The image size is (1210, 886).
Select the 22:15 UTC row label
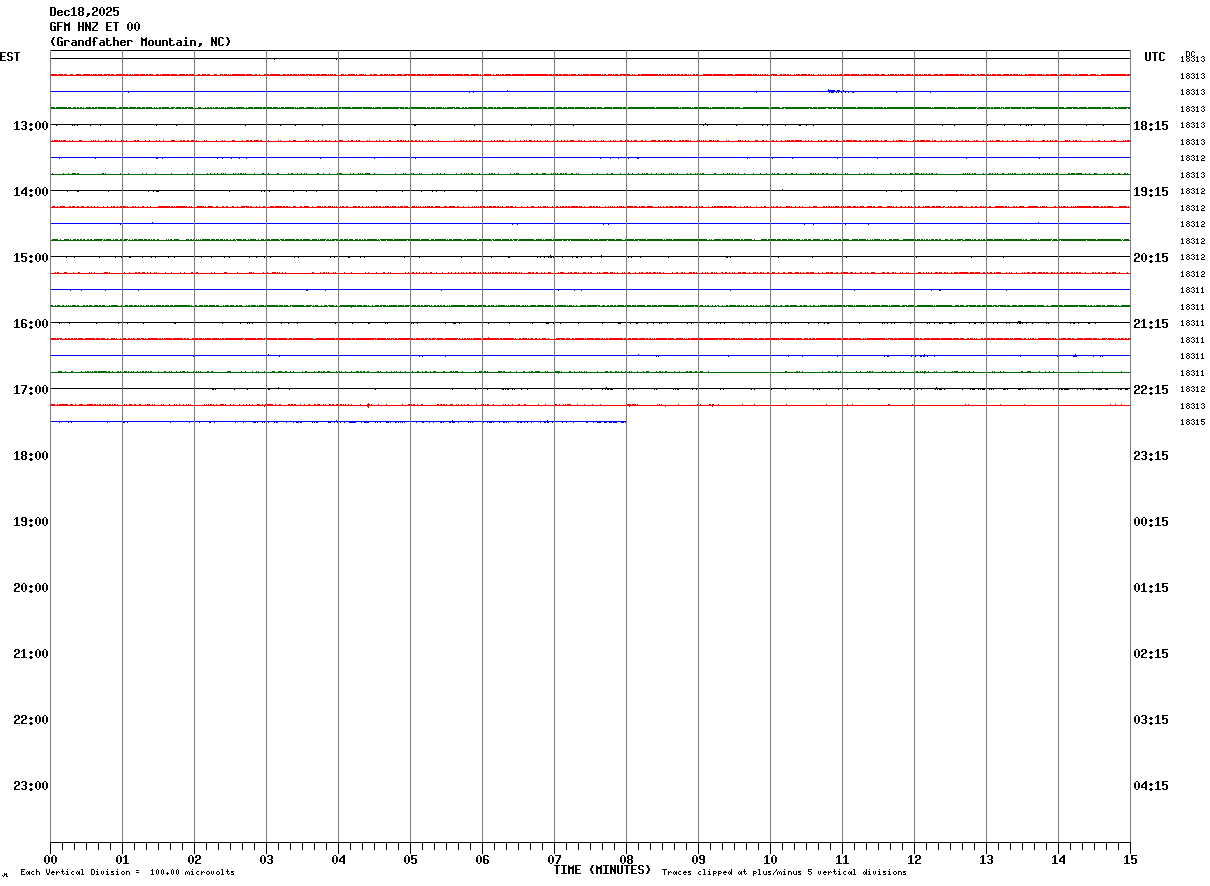click(x=1151, y=389)
